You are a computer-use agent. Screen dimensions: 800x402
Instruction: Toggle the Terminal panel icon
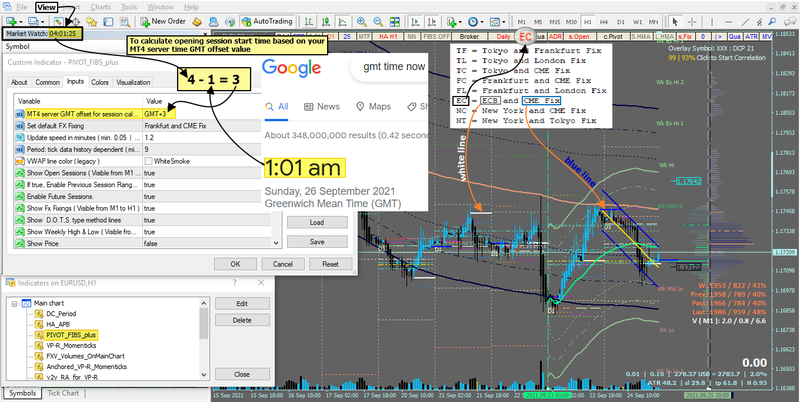coord(108,21)
